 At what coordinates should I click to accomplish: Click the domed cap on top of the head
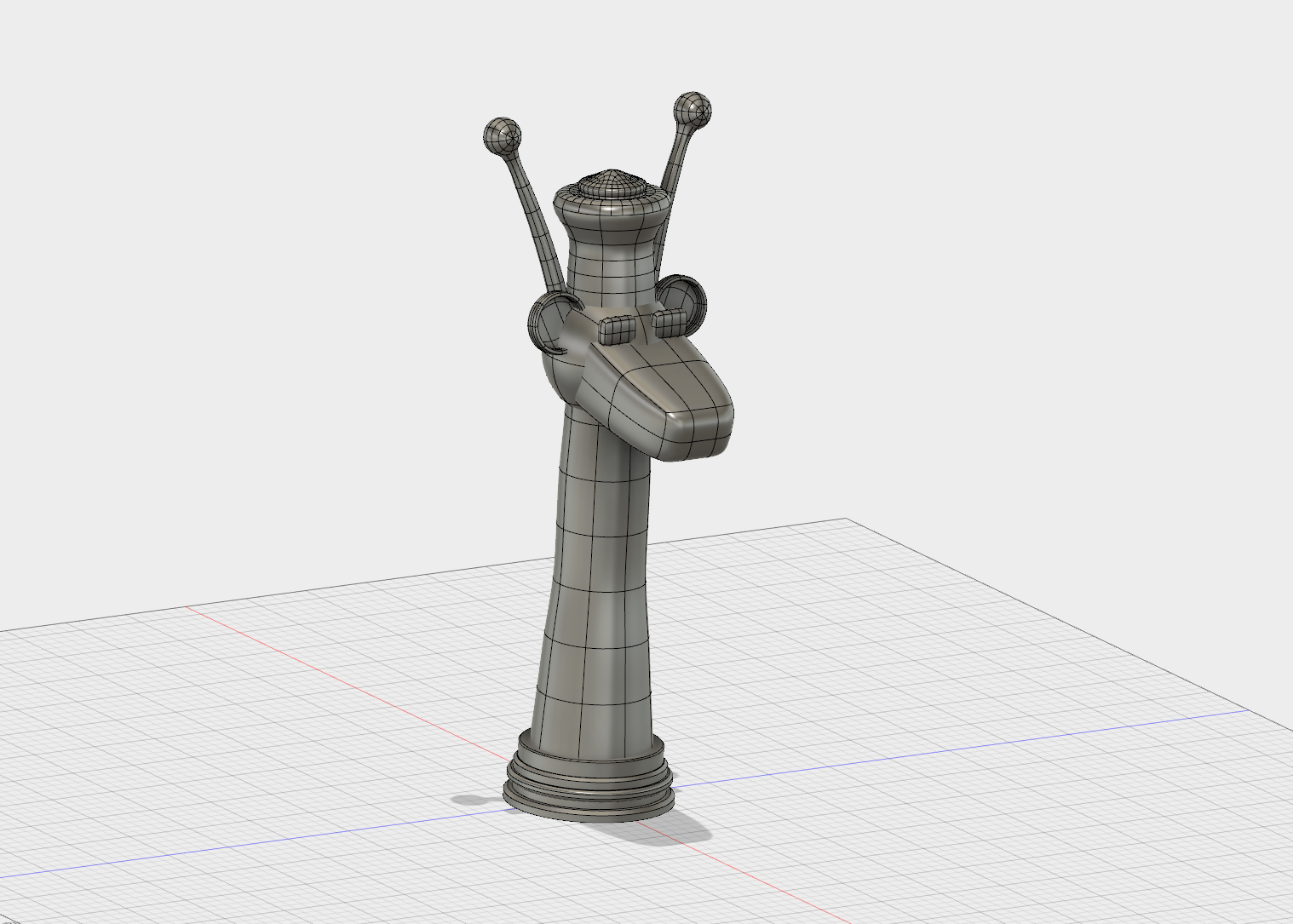(612, 182)
